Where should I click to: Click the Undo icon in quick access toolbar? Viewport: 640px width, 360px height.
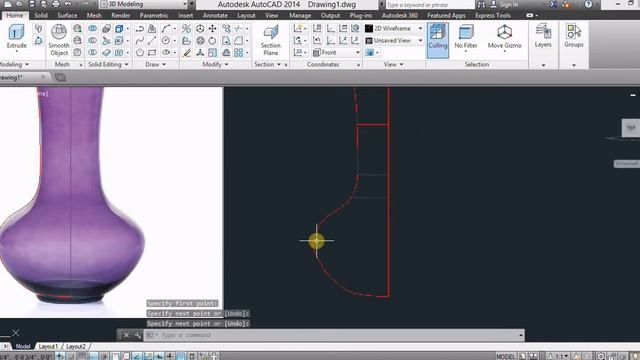click(x=68, y=4)
